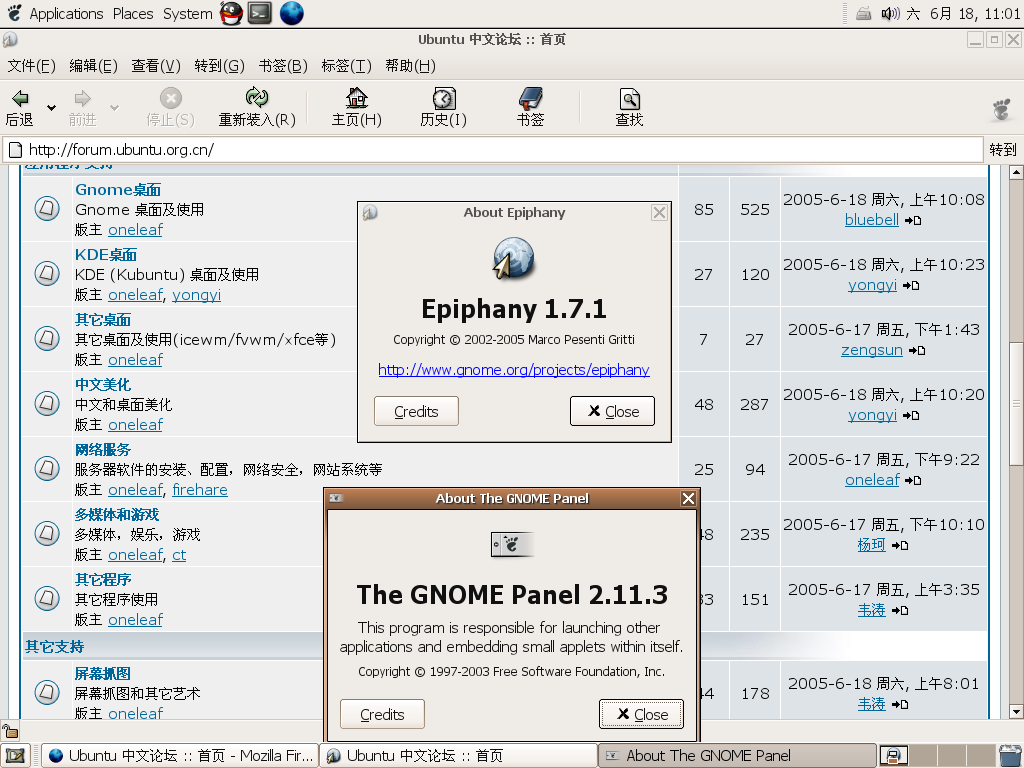
Task: Go back with the 后退 toolbar button
Action: pos(20,108)
